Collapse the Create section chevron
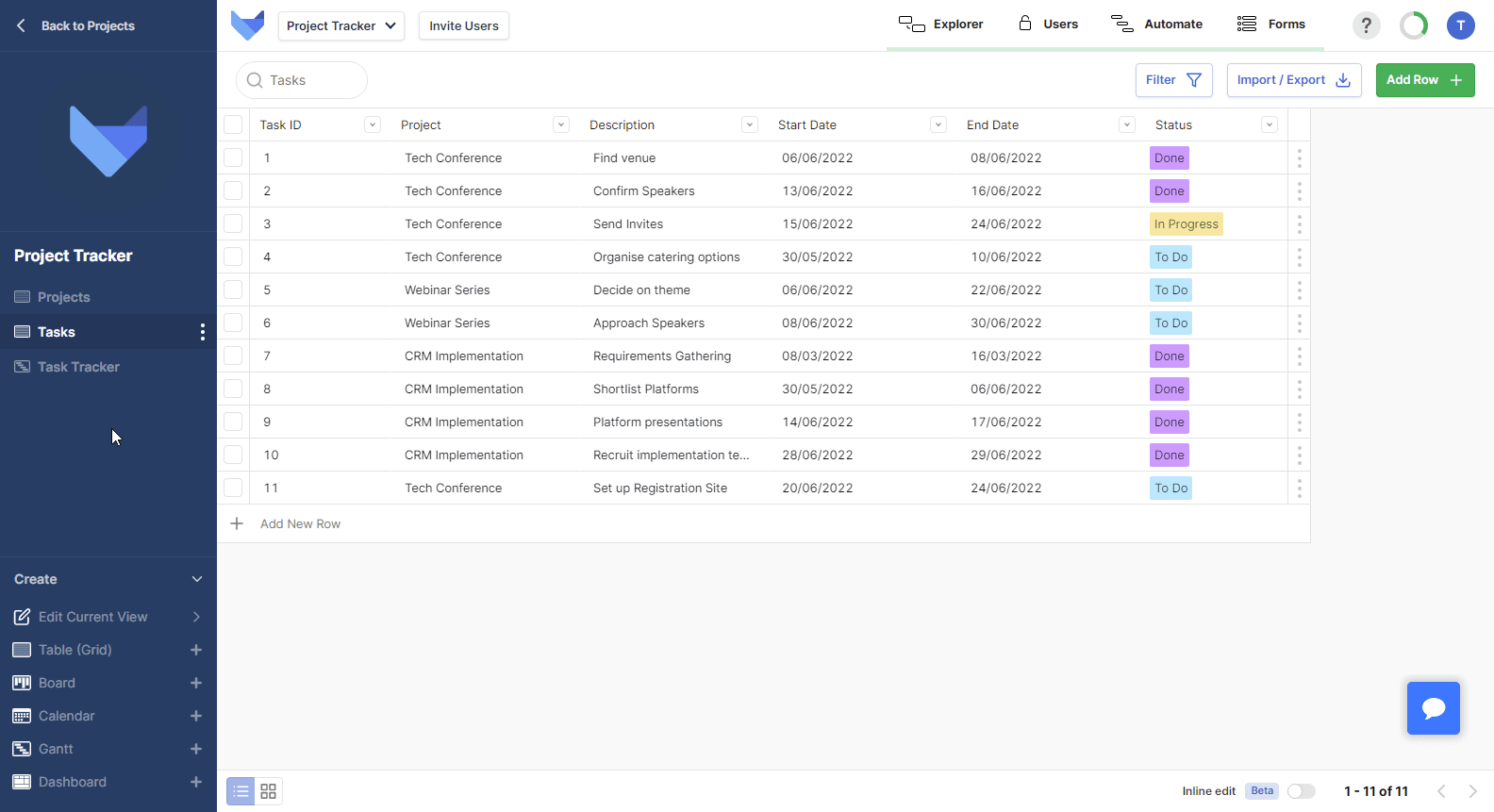This screenshot has width=1494, height=812. click(196, 579)
